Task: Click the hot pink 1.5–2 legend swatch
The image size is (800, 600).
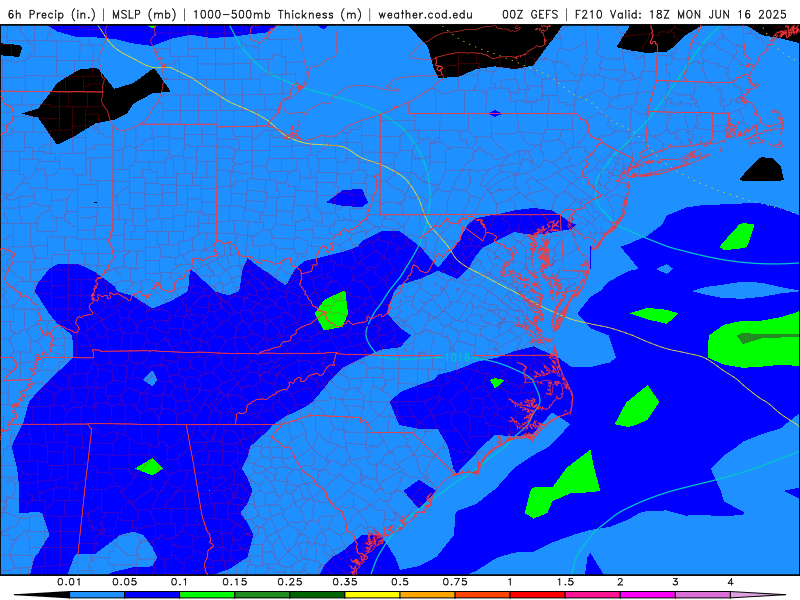Action: [x=593, y=595]
